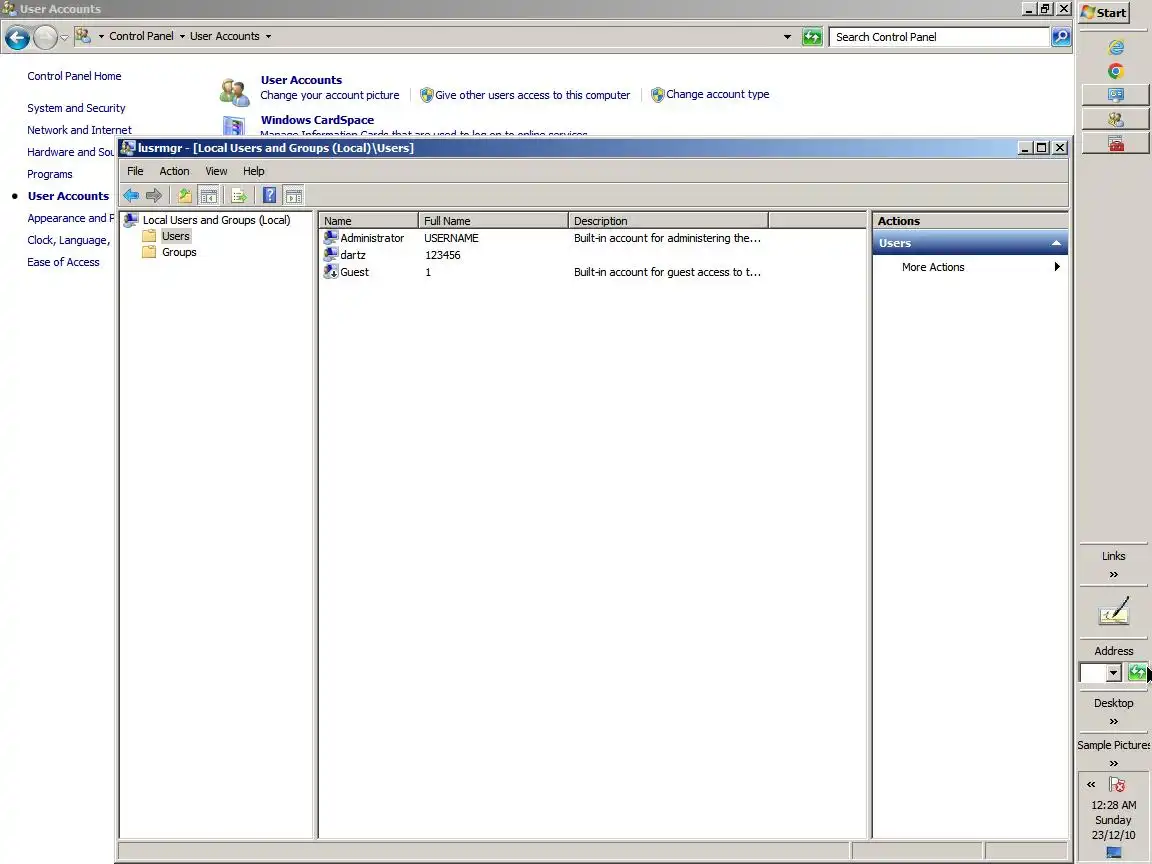
Task: Click Administrator account icon
Action: 331,238
